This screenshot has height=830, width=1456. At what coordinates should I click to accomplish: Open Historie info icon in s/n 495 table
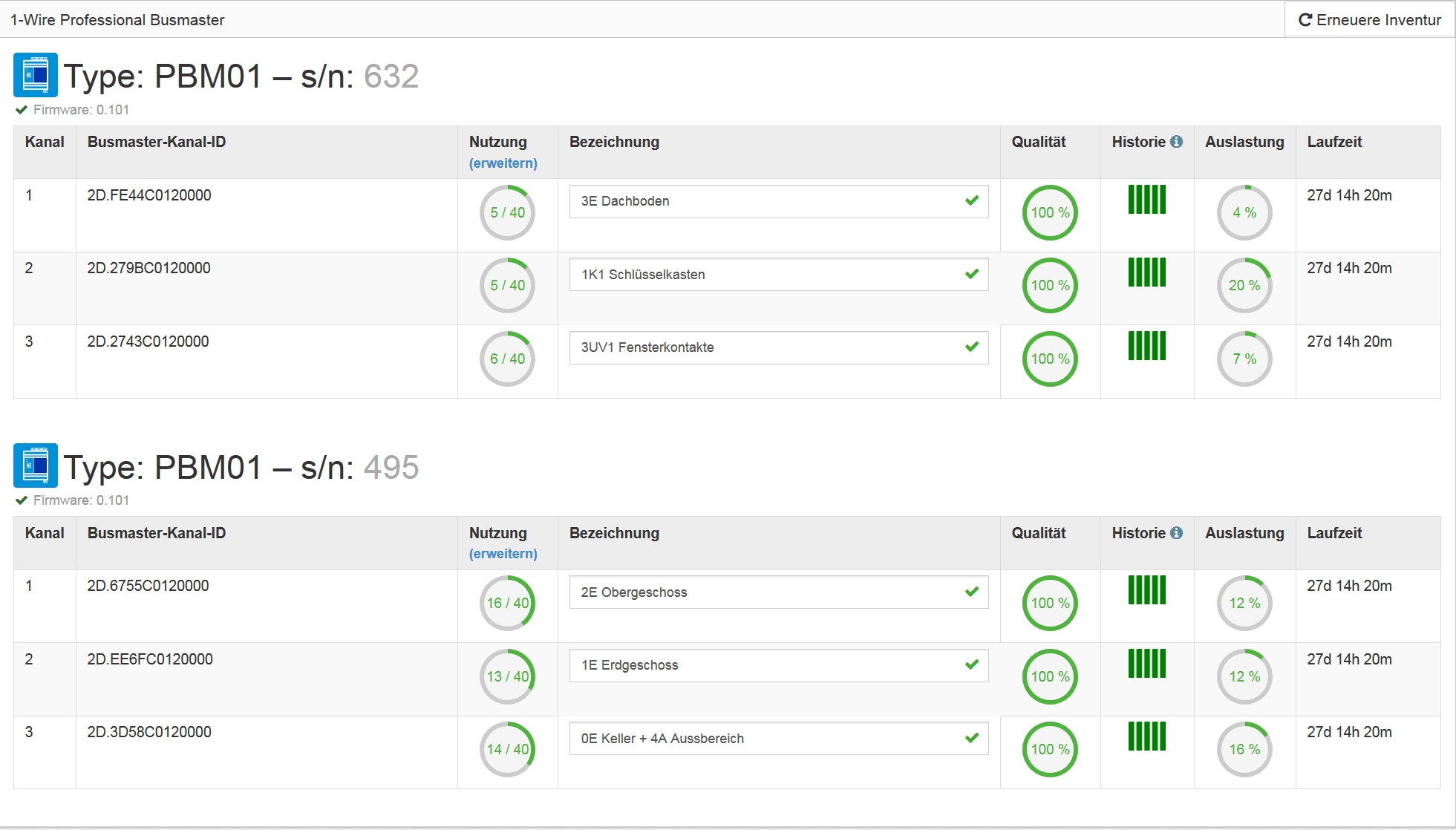(x=1176, y=533)
